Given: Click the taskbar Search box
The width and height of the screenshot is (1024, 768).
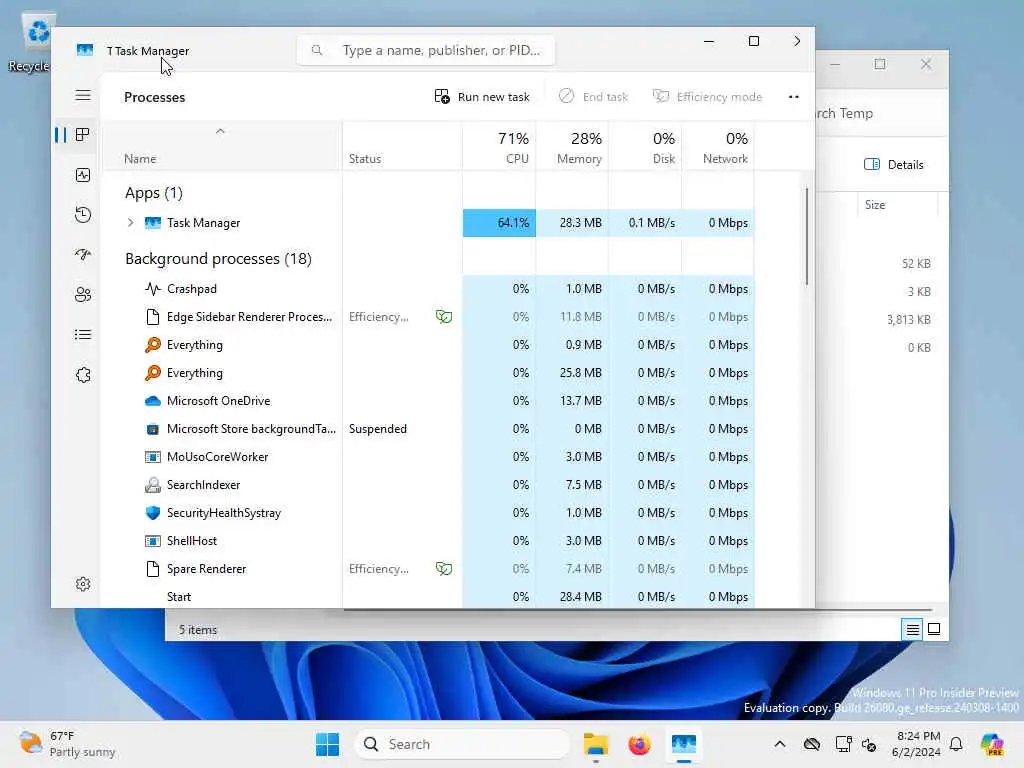Looking at the screenshot, I should [462, 744].
